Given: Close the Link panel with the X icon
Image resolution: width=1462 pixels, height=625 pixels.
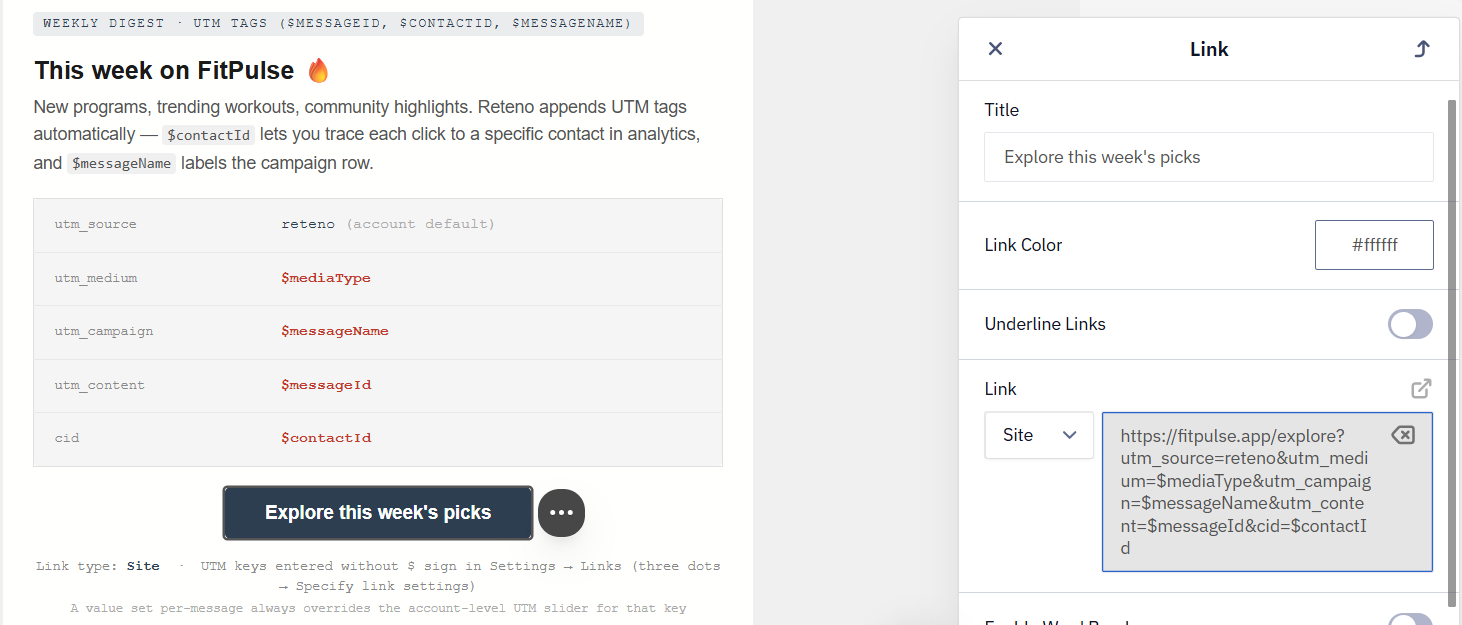Looking at the screenshot, I should pos(995,49).
